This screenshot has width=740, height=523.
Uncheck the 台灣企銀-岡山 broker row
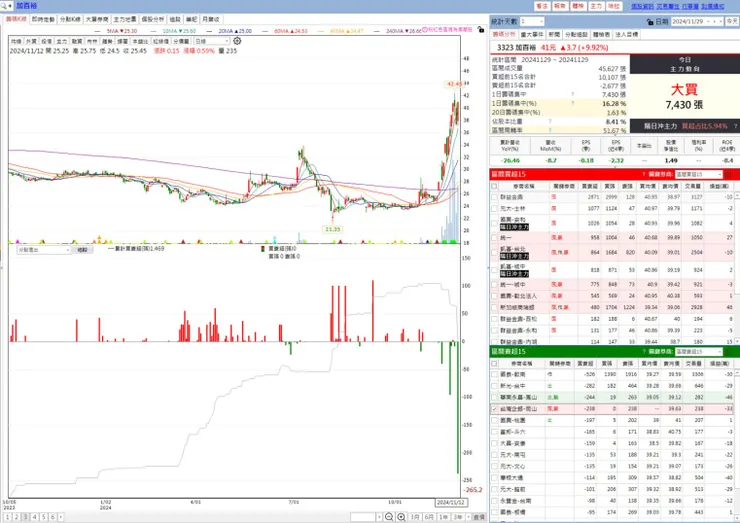click(x=494, y=409)
